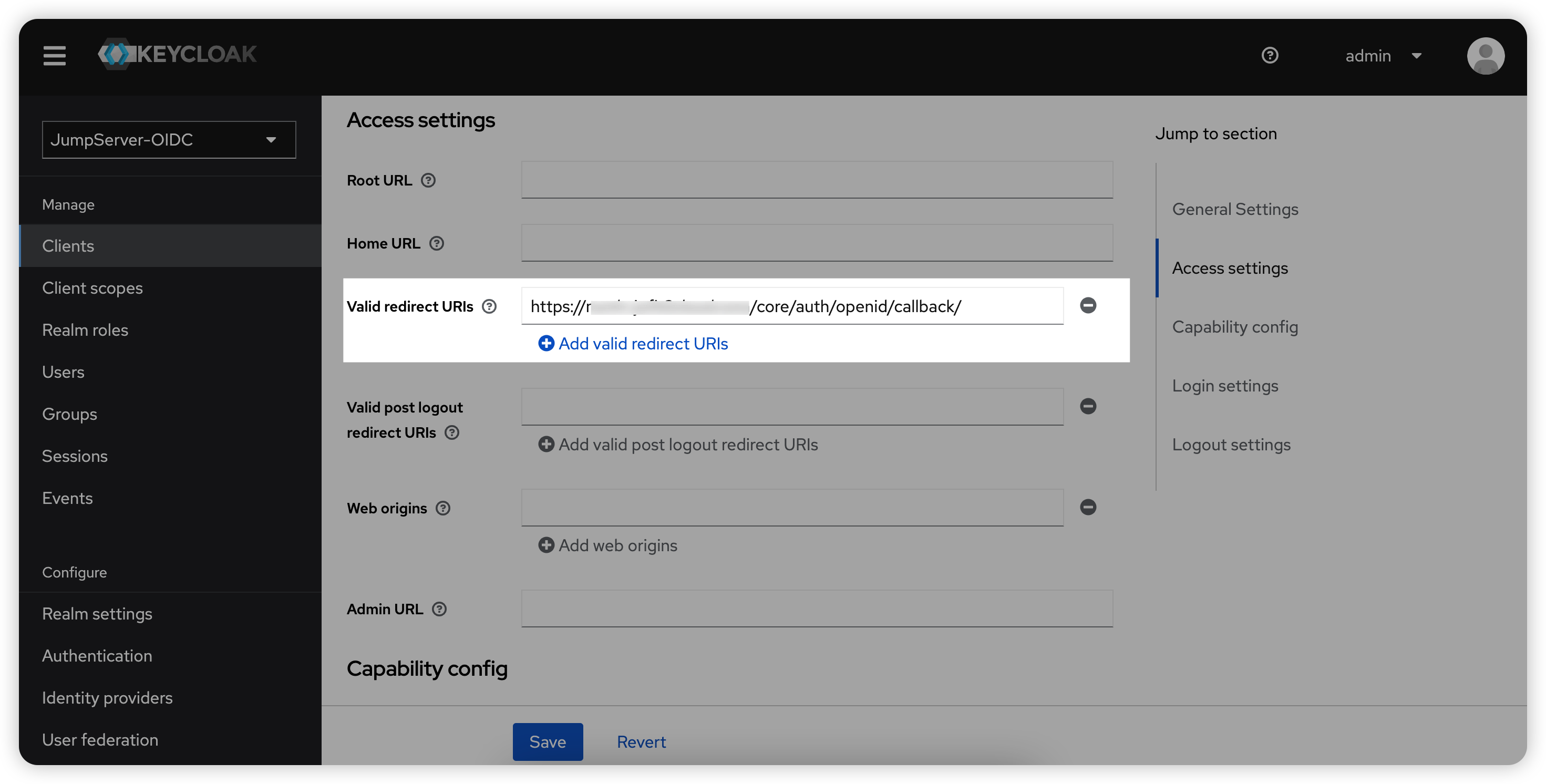Jump to Capability config section
1546x784 pixels.
pos(1234,327)
